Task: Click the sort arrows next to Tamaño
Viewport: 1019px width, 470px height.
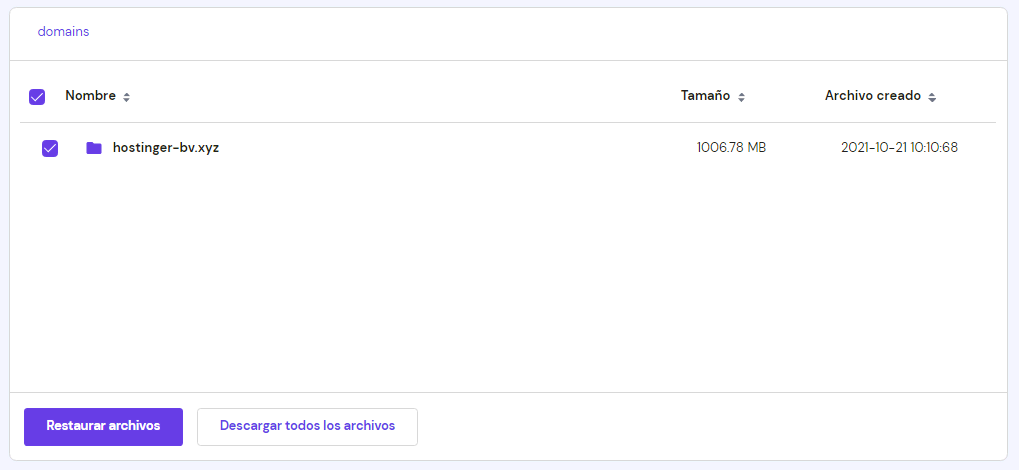Action: pos(741,97)
